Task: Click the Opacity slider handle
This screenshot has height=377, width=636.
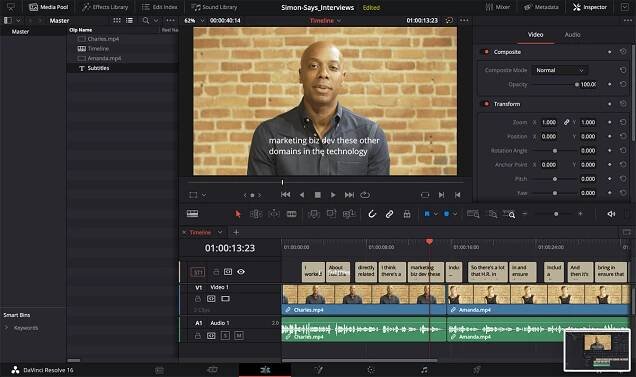Action: pos(577,84)
